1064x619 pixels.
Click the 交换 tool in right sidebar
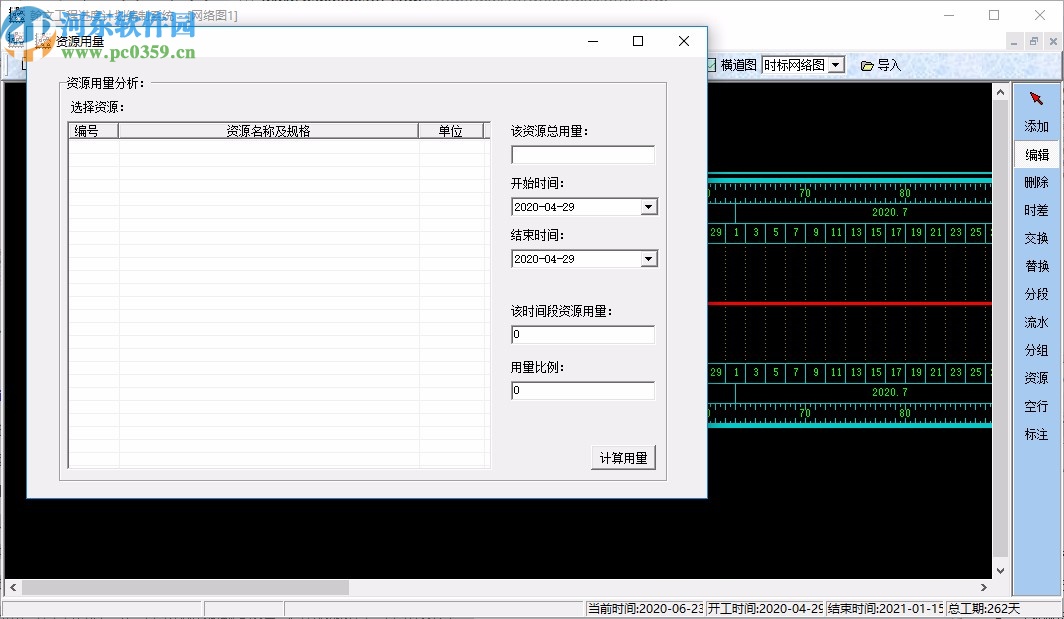[x=1036, y=238]
